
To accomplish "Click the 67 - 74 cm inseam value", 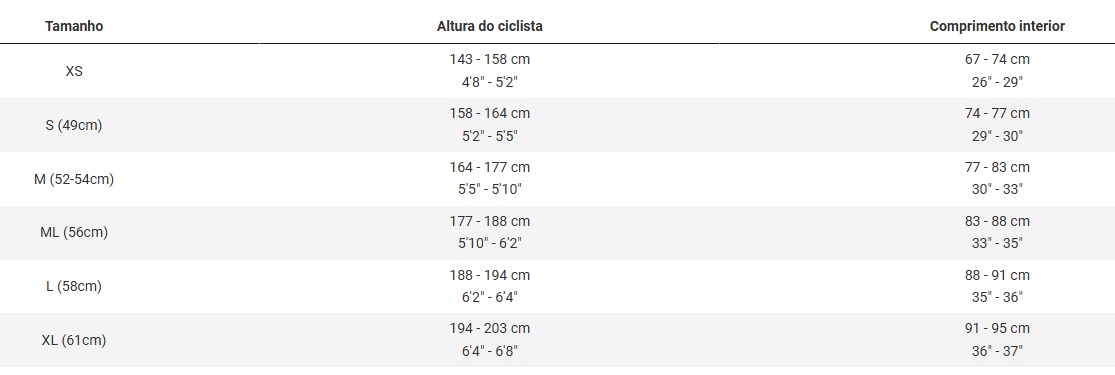I will pos(997,60).
